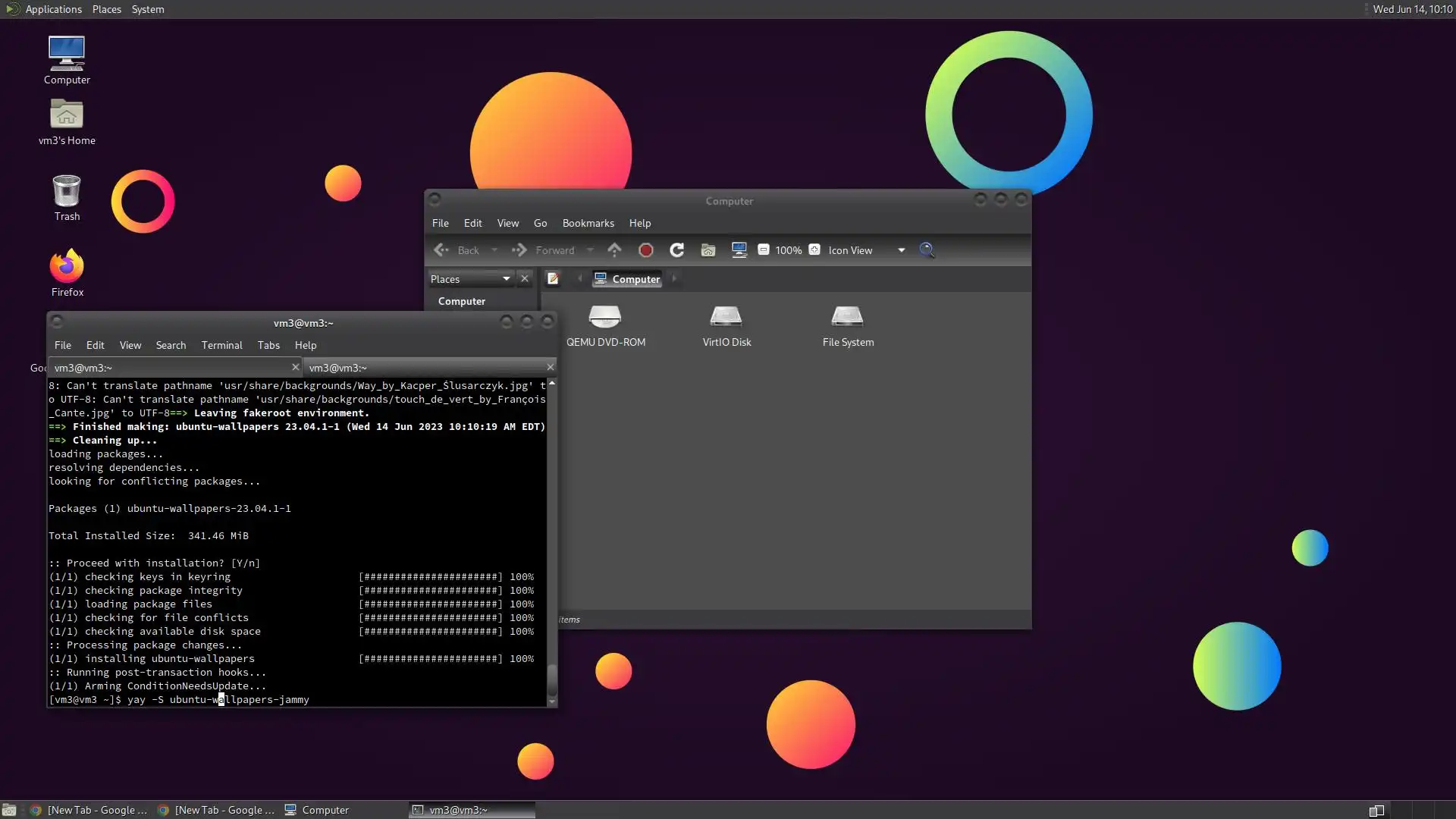Open the Icon View dropdown

(901, 250)
